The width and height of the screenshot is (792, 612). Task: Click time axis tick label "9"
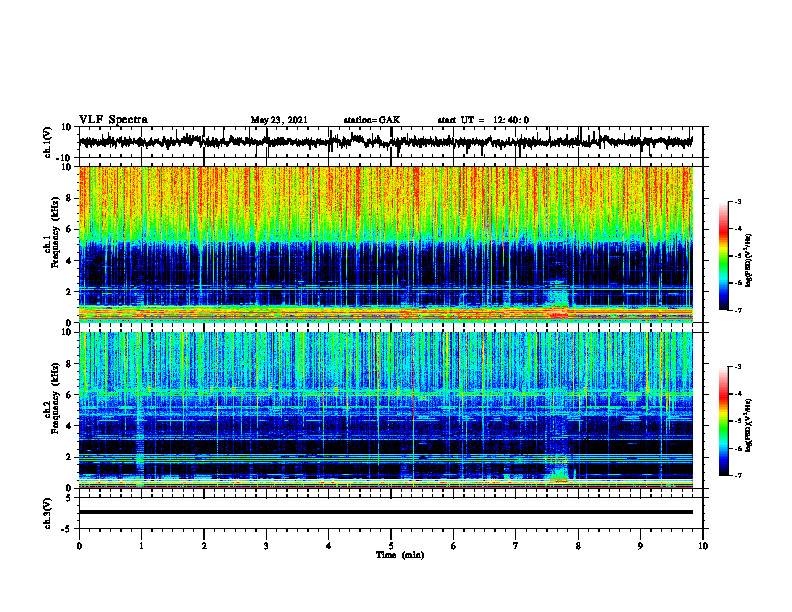[x=640, y=546]
